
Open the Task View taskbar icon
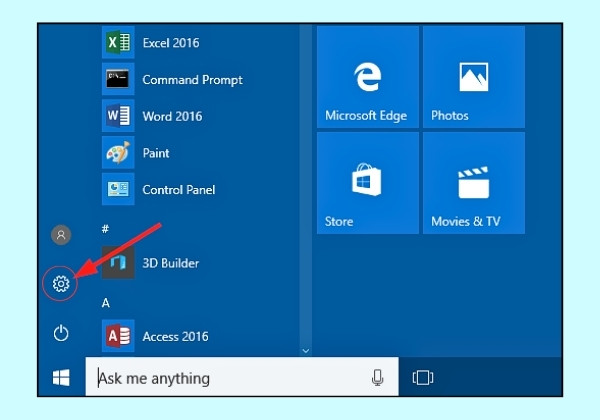pos(423,378)
